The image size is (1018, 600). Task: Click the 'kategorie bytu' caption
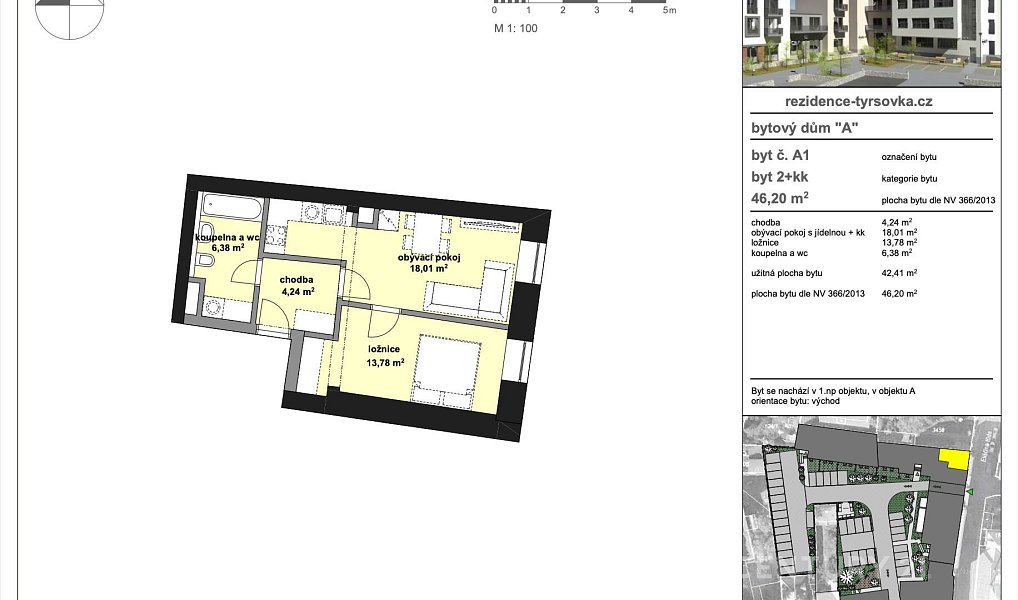pyautogui.click(x=909, y=179)
